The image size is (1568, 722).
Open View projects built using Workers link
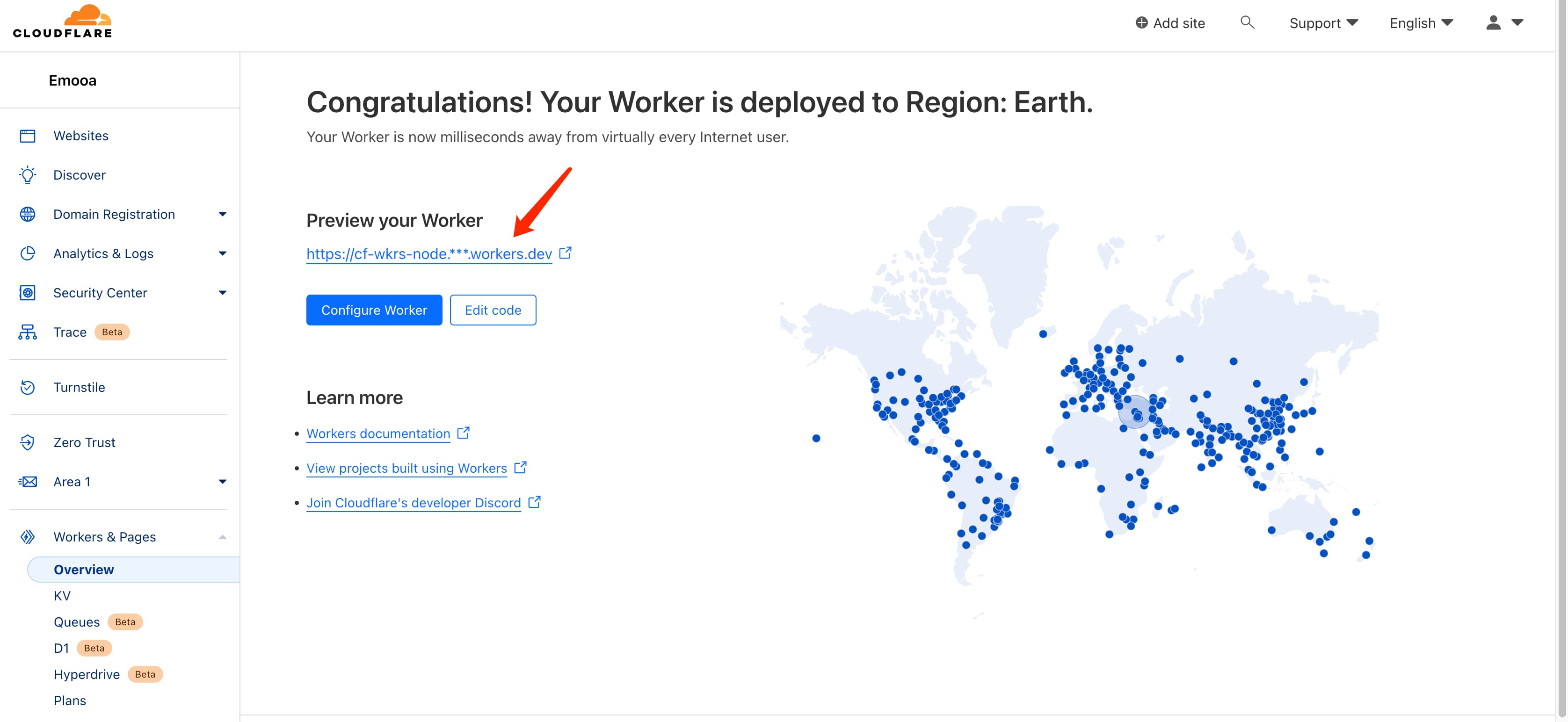click(x=407, y=469)
